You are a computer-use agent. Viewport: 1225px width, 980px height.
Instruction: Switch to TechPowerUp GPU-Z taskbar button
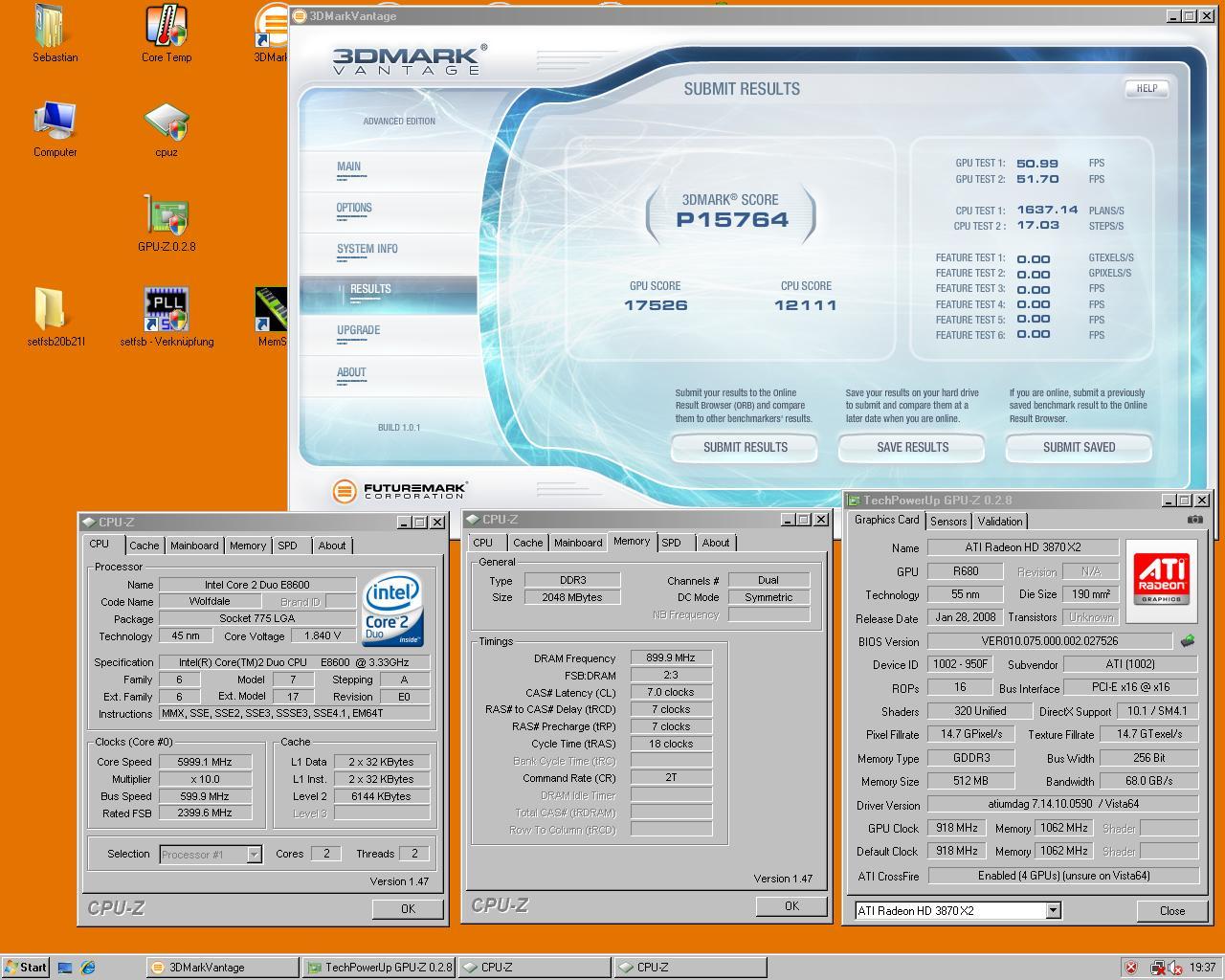[378, 968]
